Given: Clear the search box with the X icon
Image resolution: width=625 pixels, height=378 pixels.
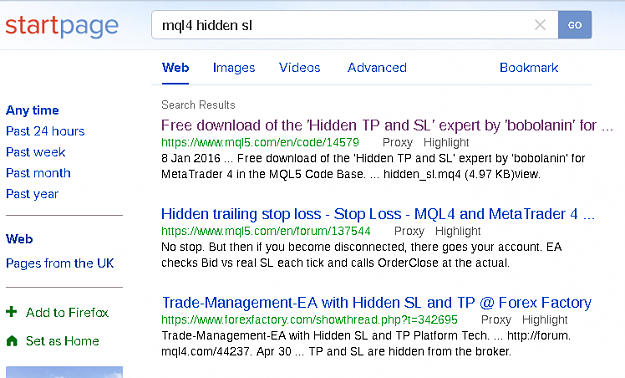Looking at the screenshot, I should coord(540,25).
